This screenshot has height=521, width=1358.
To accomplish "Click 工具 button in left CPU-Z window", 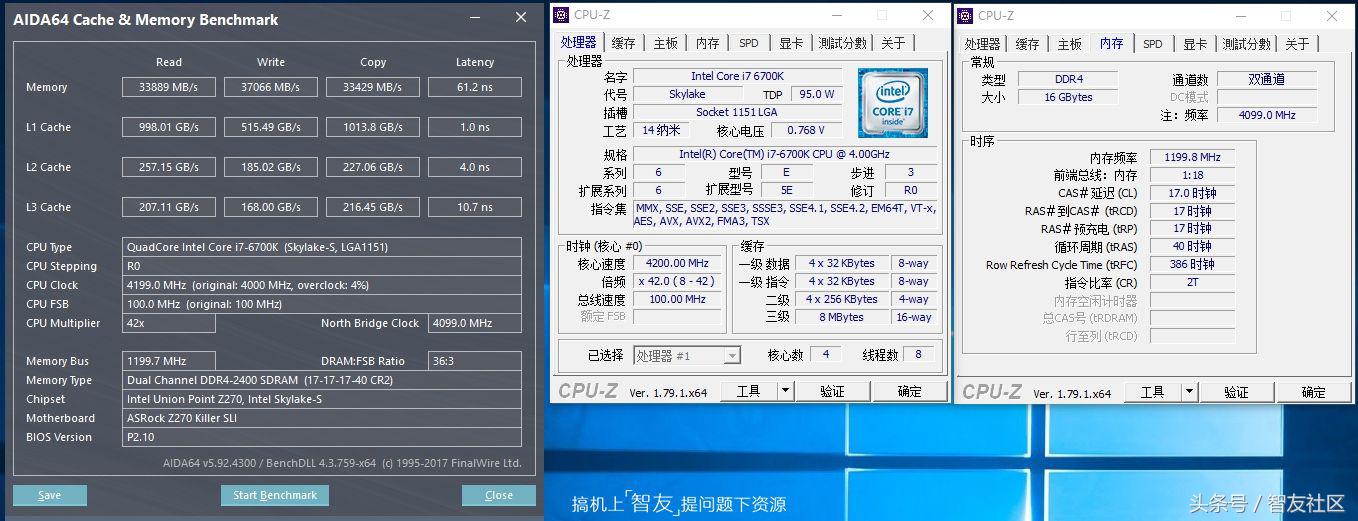I will (x=749, y=391).
